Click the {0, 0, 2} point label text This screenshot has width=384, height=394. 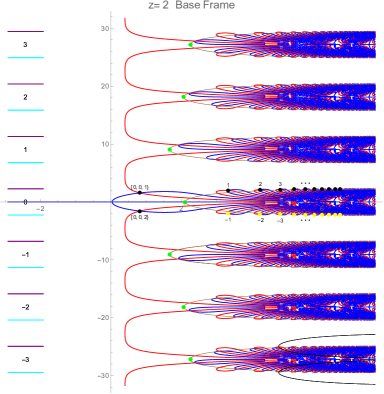[140, 217]
